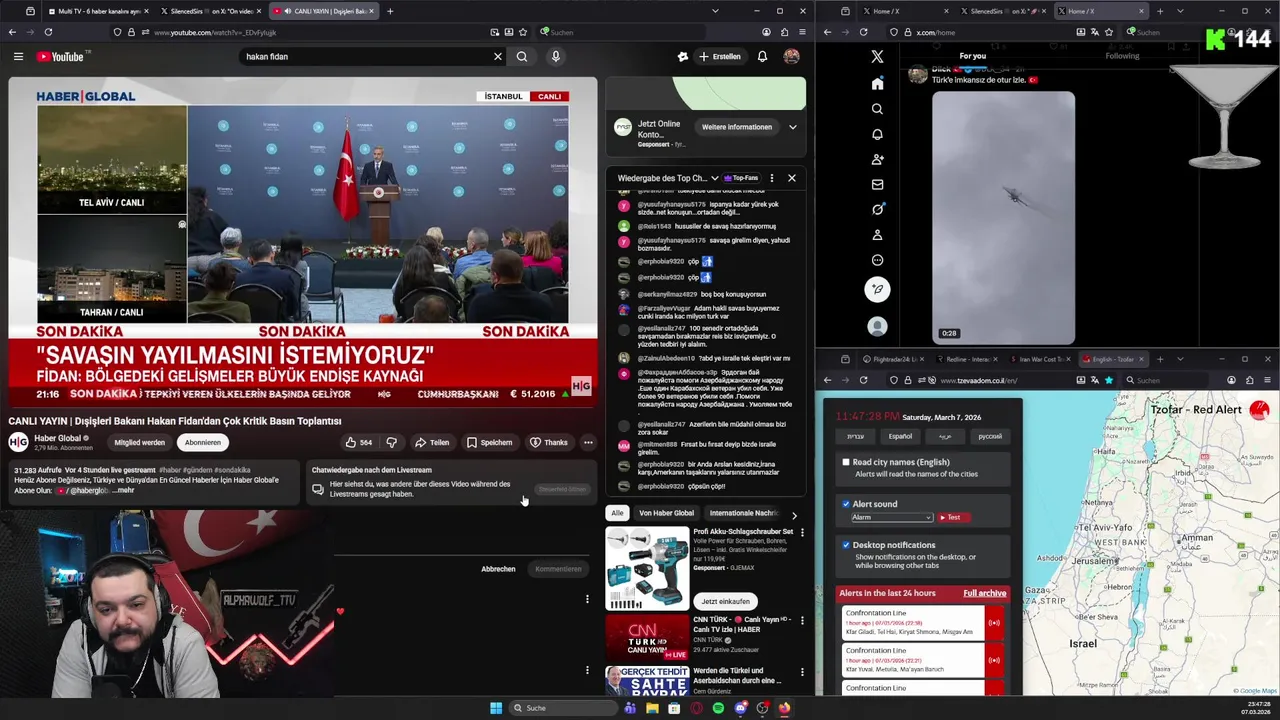Close the live chat replay panel

point(791,178)
